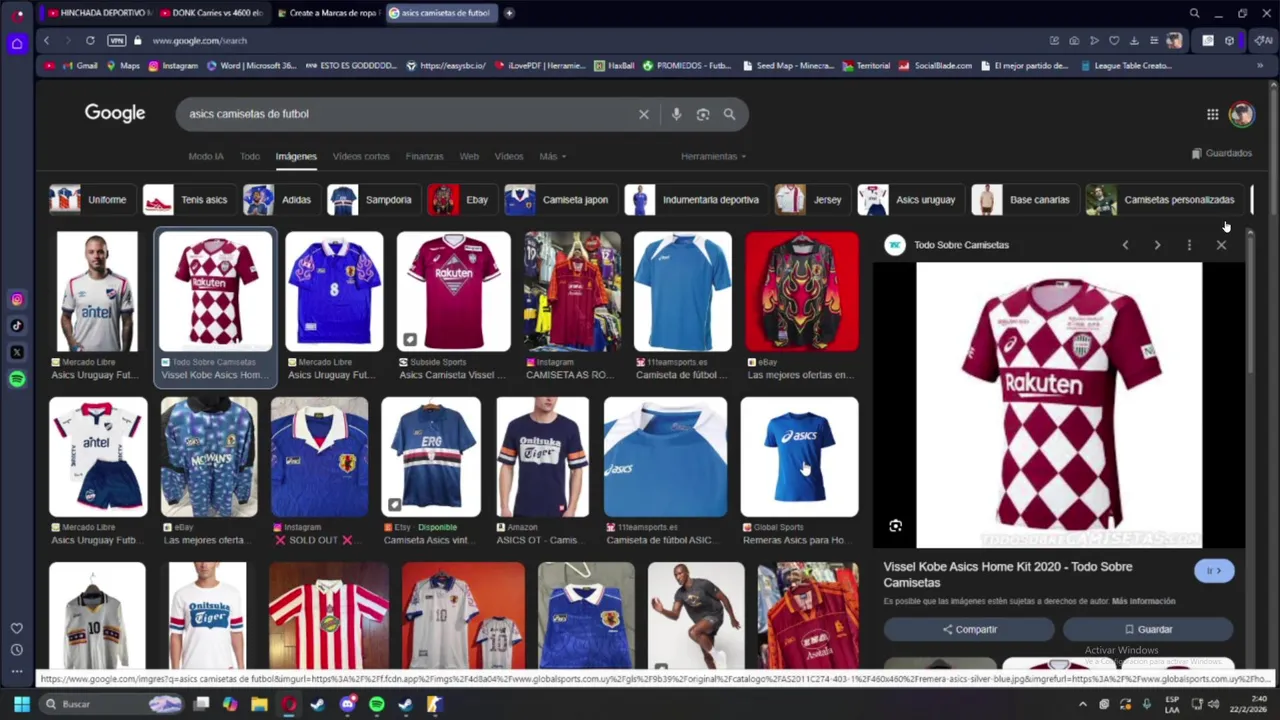This screenshot has width=1280, height=720.
Task: Expand the Más search filter menu
Action: click(x=552, y=156)
